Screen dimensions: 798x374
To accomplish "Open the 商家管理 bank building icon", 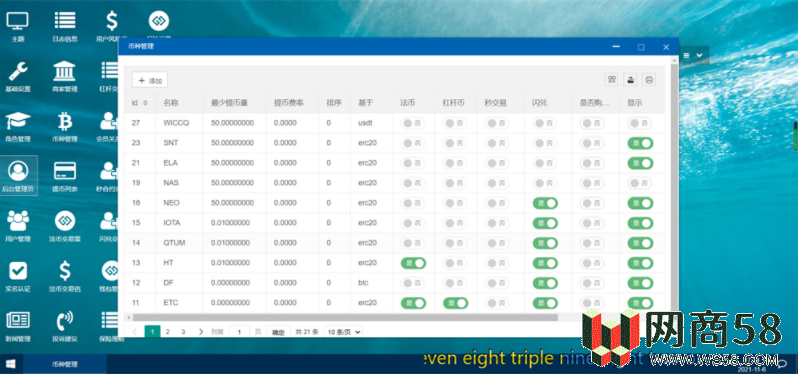I will (65, 76).
